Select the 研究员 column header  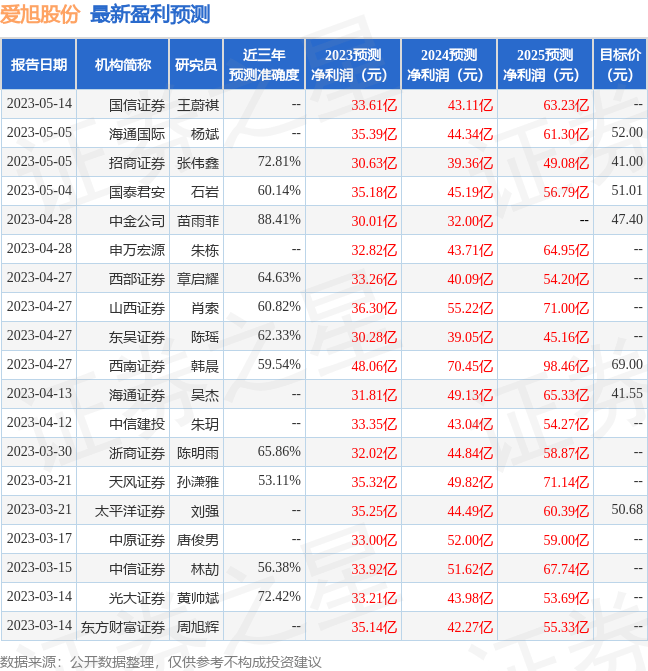(196, 65)
